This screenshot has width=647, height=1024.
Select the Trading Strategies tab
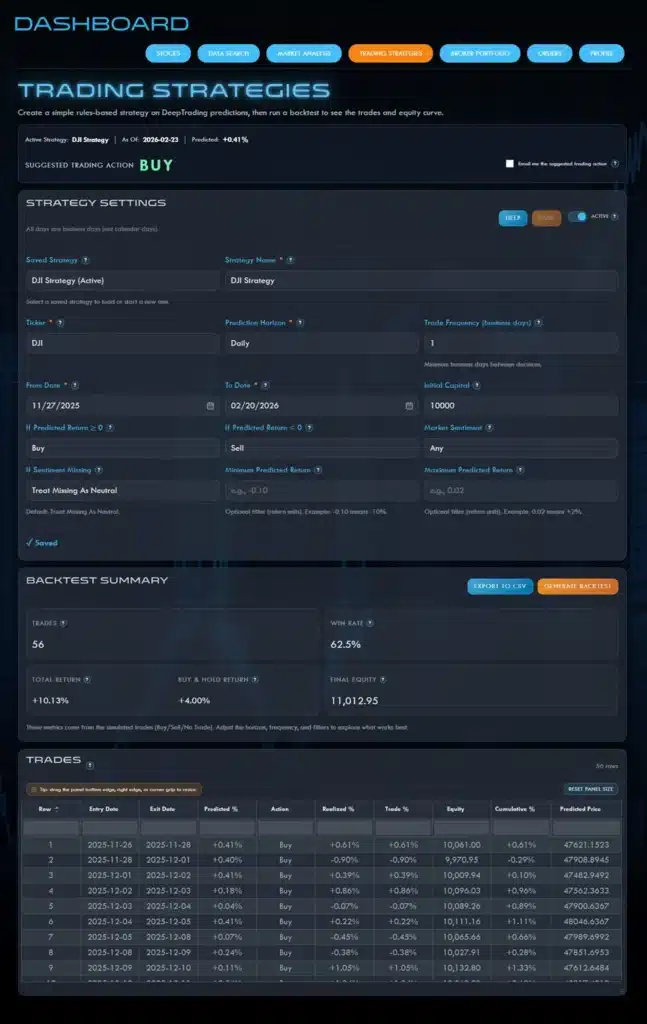[390, 54]
